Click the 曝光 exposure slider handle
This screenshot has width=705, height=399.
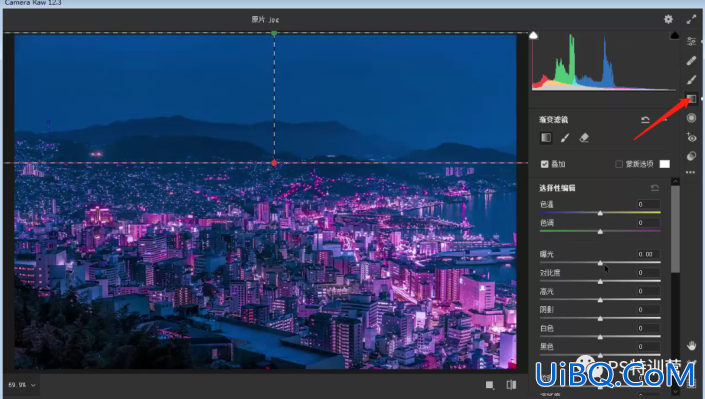pyautogui.click(x=600, y=263)
